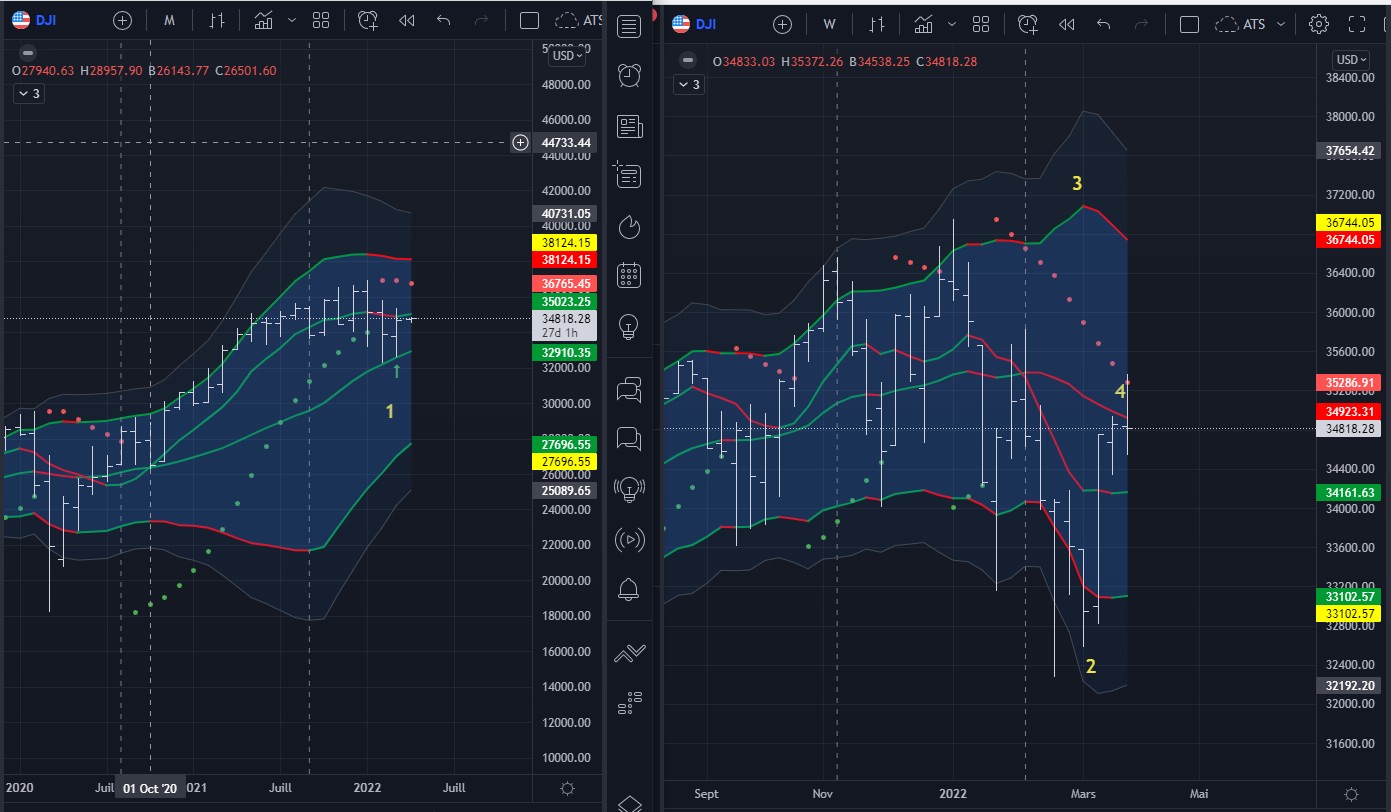Open the Ideas lightbulb panel
Image resolution: width=1391 pixels, height=812 pixels.
pos(629,325)
